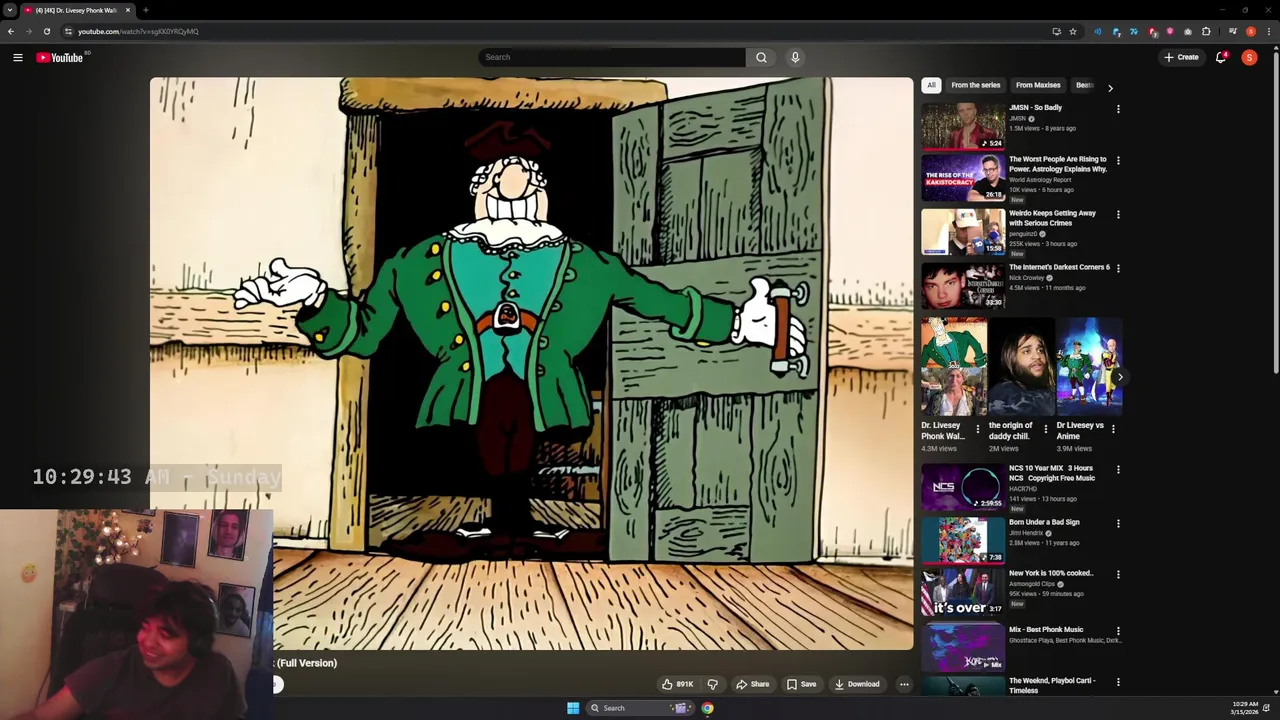
Task: Open Chrome three-dot menu
Action: click(1269, 31)
